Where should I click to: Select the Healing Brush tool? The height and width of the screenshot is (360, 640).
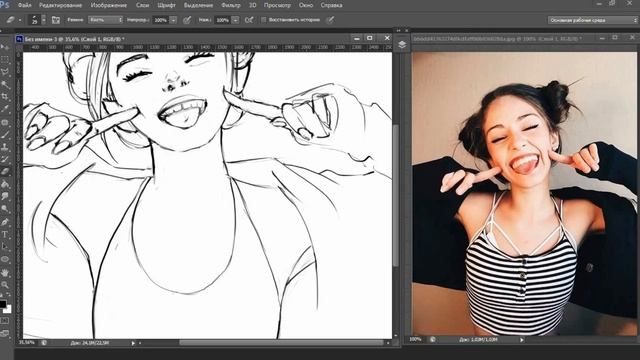tap(5, 122)
